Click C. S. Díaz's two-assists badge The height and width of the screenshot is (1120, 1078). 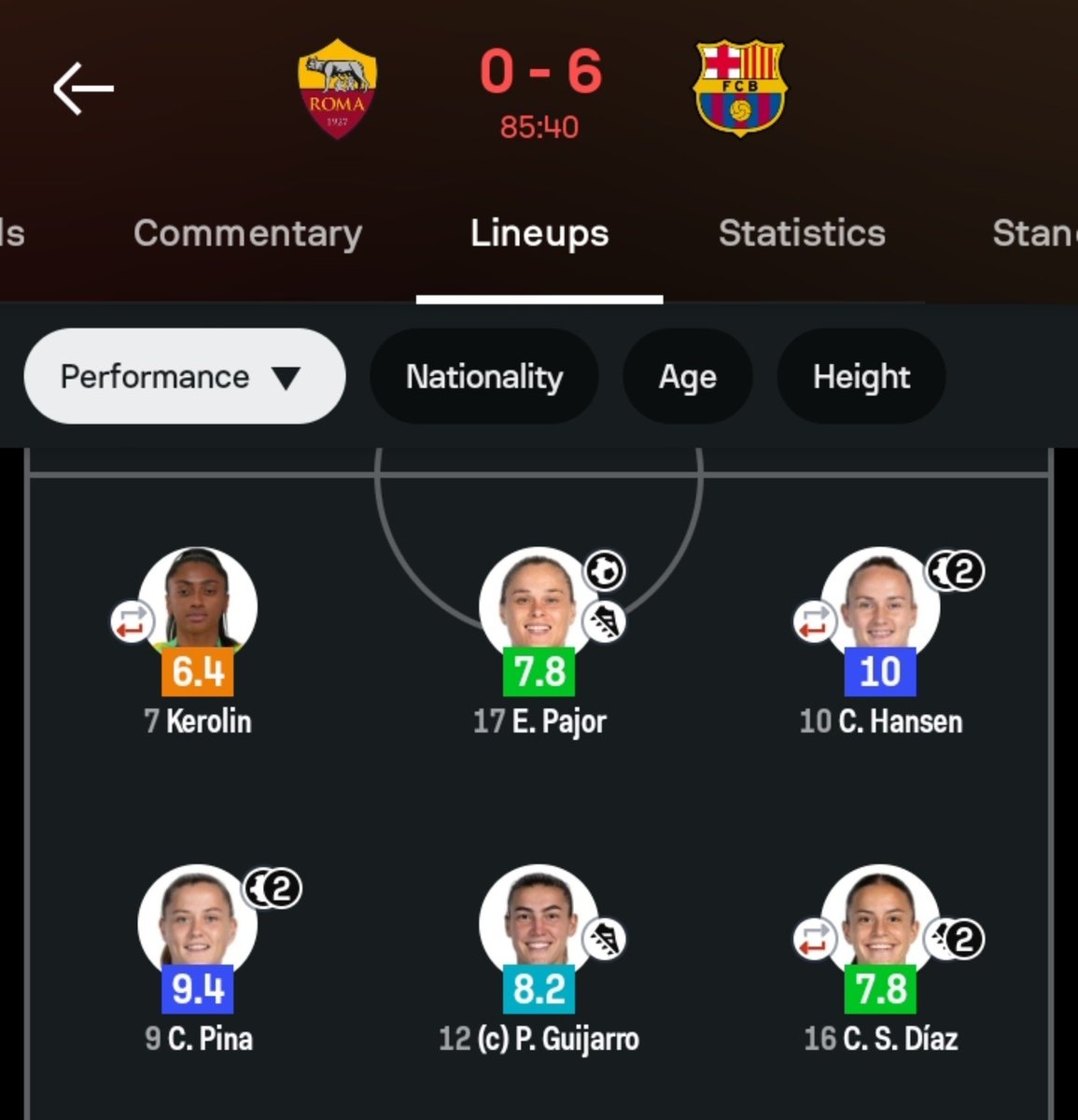coord(955,939)
